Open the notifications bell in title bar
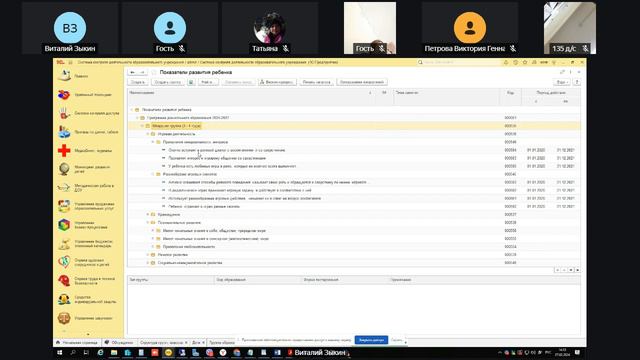640x360 pixels. coord(506,62)
